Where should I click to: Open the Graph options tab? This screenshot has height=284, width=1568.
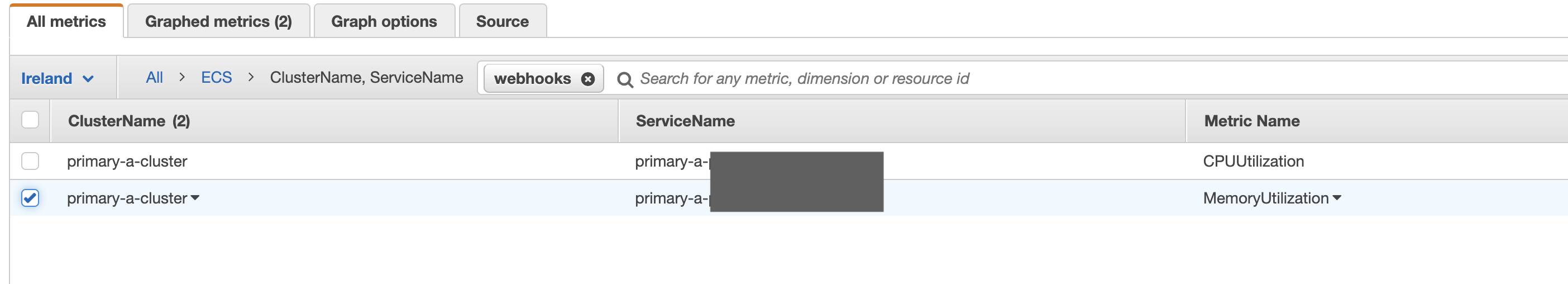pyautogui.click(x=384, y=21)
